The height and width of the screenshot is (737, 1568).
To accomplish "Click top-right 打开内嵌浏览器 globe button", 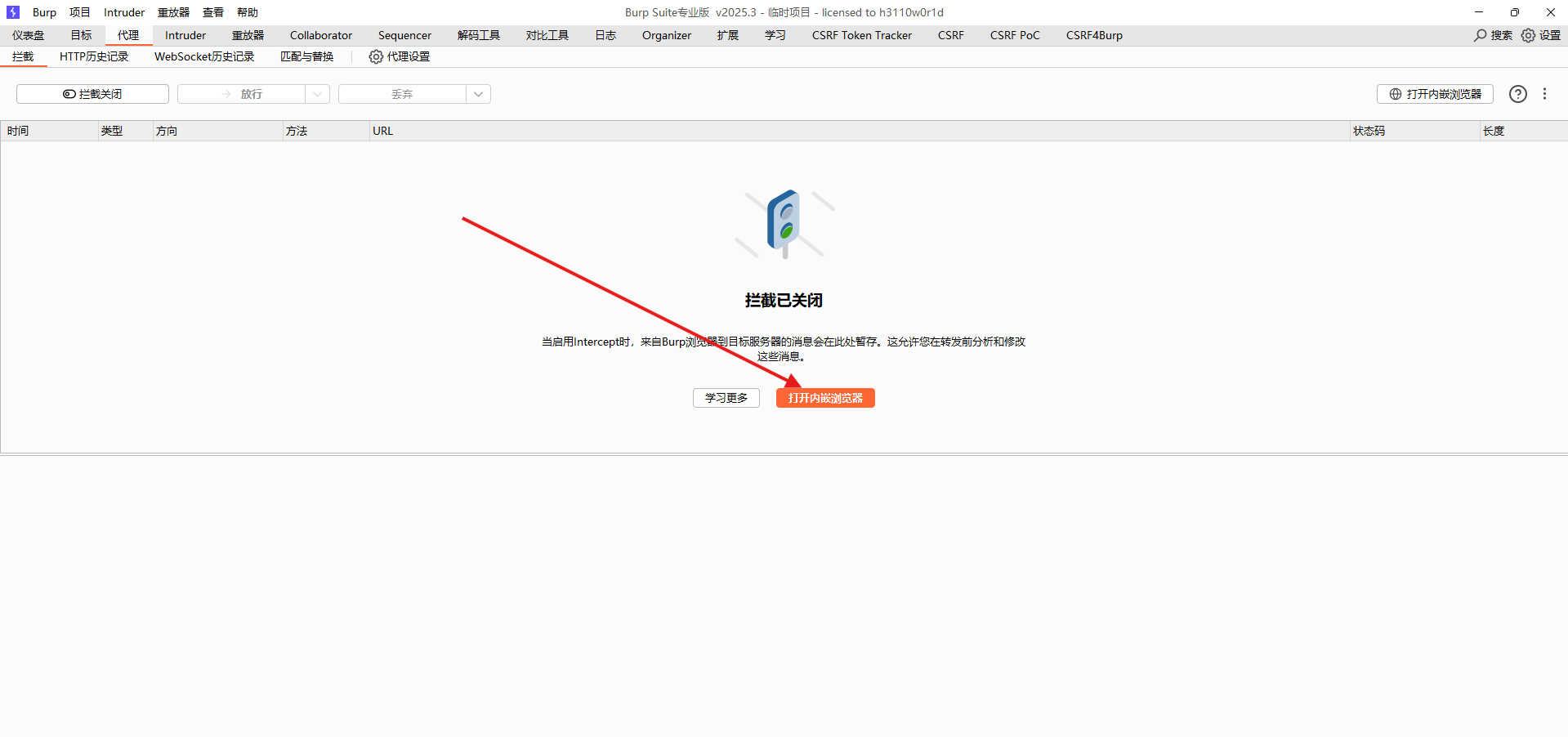I will coord(1435,94).
